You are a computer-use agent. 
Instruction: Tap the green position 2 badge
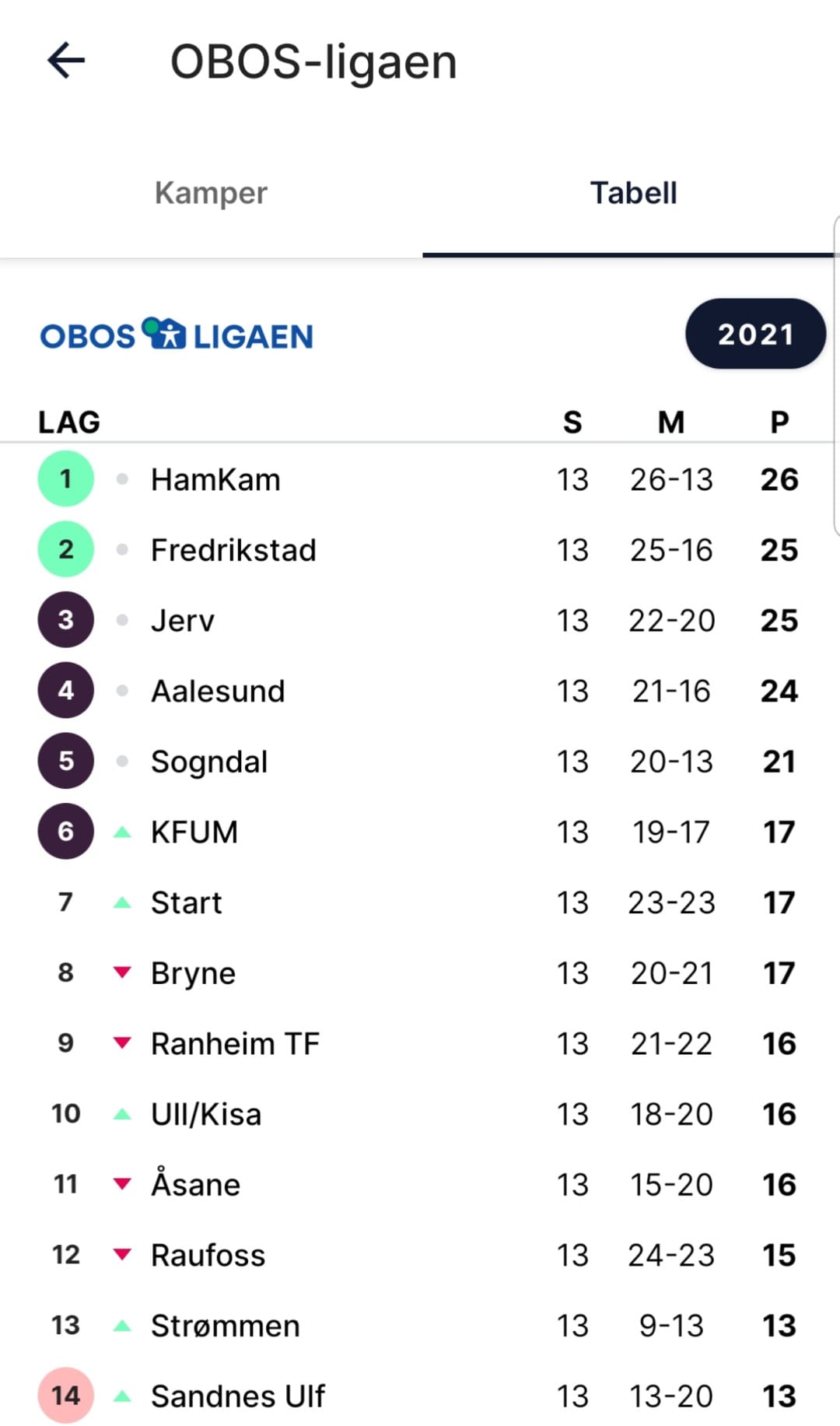point(66,549)
